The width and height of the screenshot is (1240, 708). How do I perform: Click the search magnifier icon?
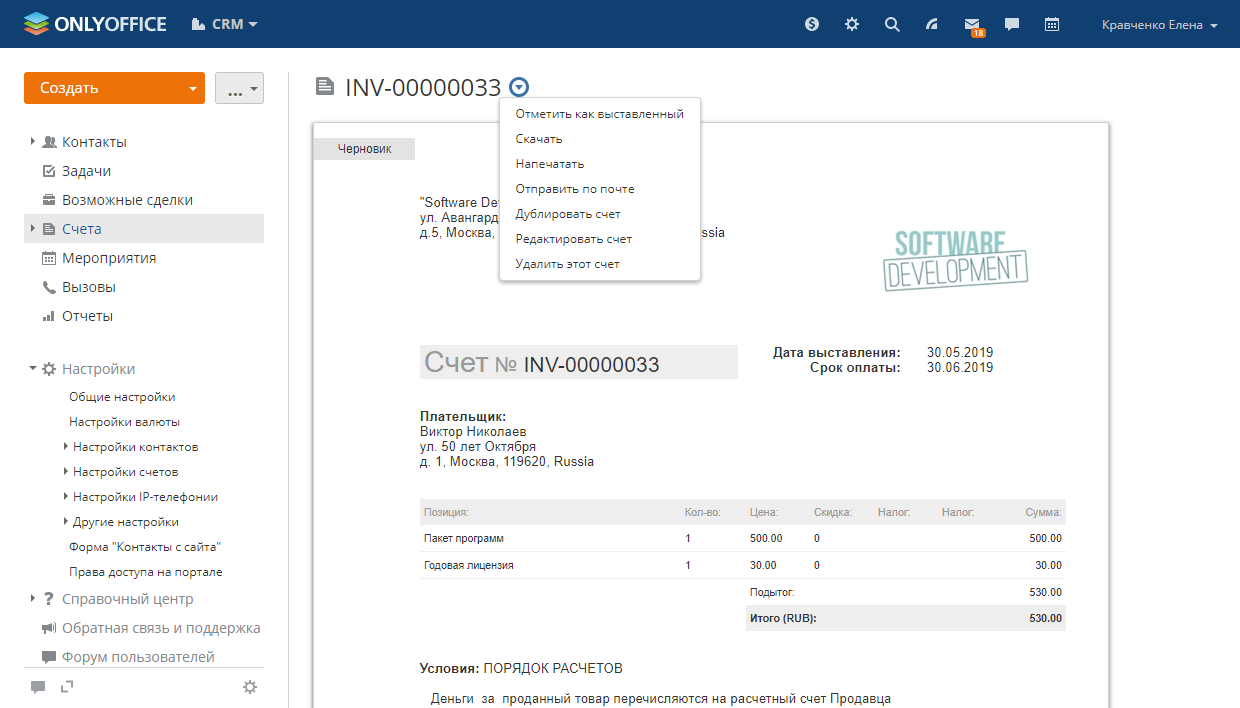coord(892,24)
